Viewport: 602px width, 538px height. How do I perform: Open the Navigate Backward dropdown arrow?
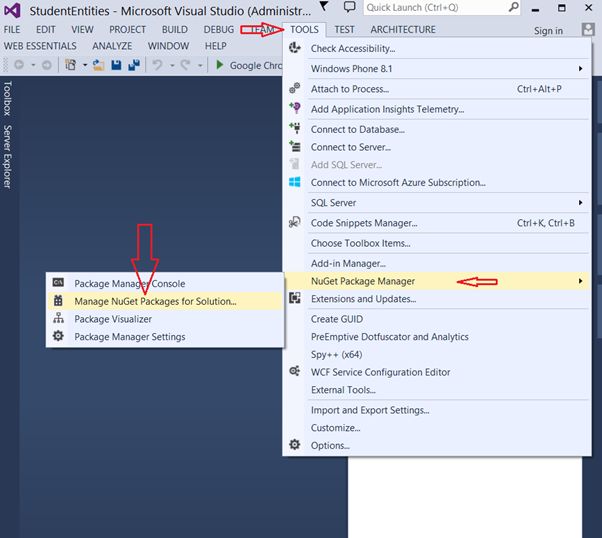(x=33, y=65)
